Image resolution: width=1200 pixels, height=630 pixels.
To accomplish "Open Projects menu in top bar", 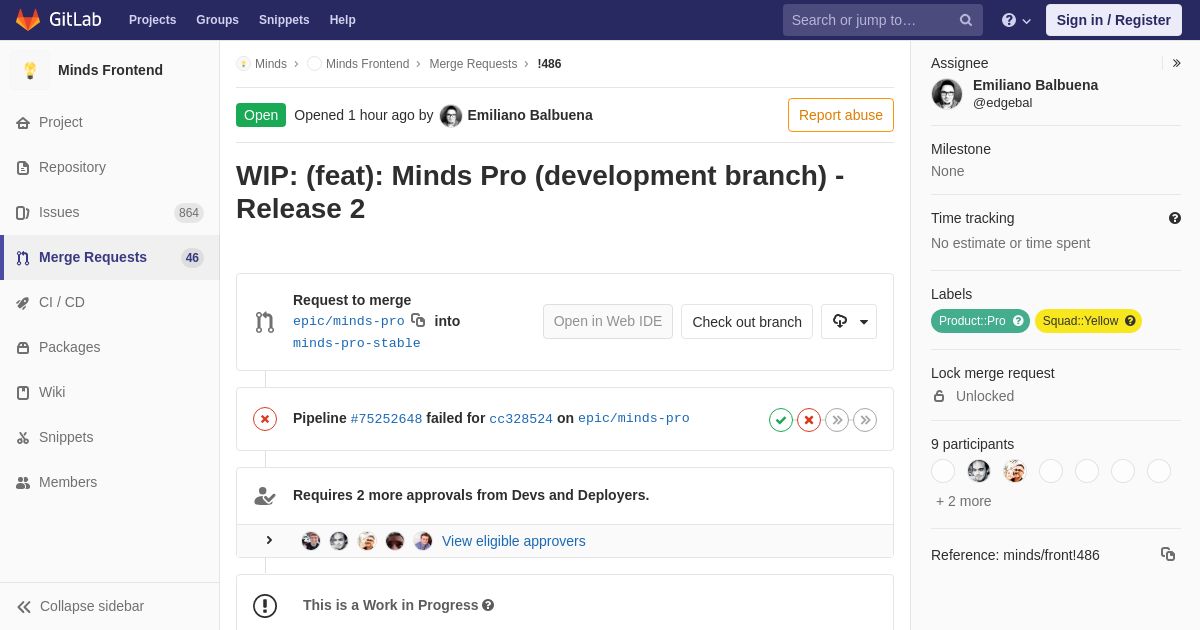I will (x=152, y=20).
